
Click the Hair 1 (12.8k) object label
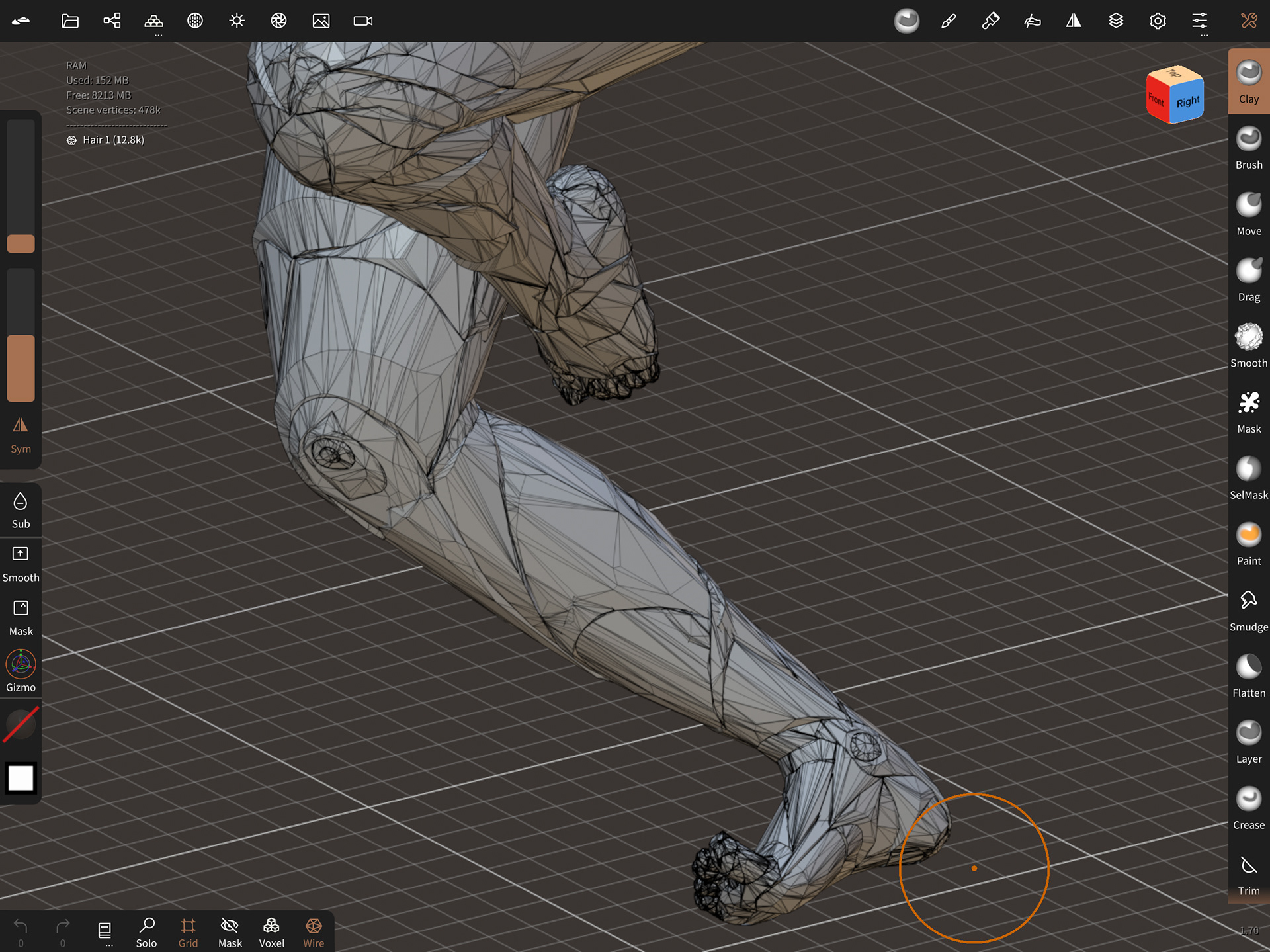[x=105, y=140]
